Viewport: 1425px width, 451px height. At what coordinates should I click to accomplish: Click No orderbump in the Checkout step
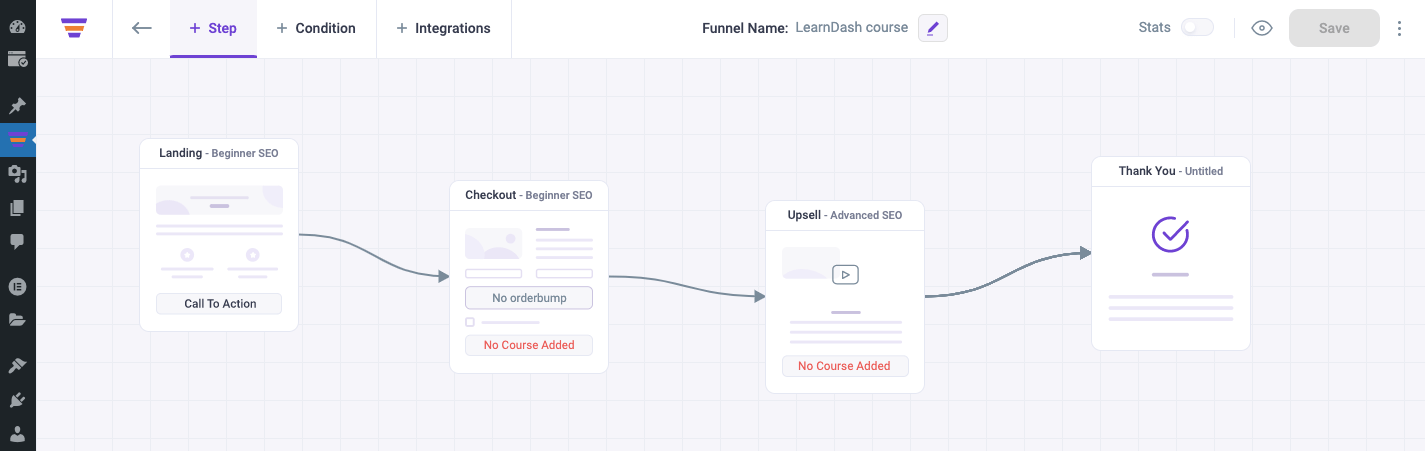point(529,298)
